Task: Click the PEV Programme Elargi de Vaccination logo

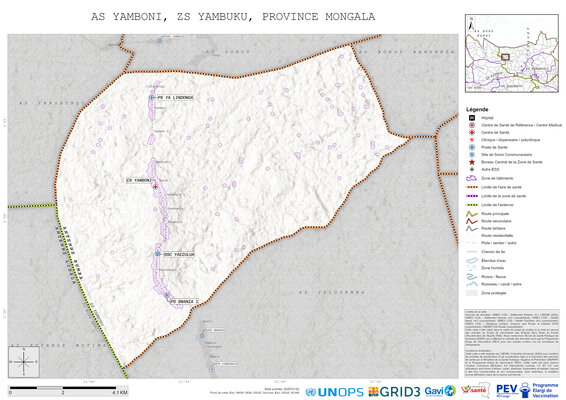Action: tap(527, 390)
